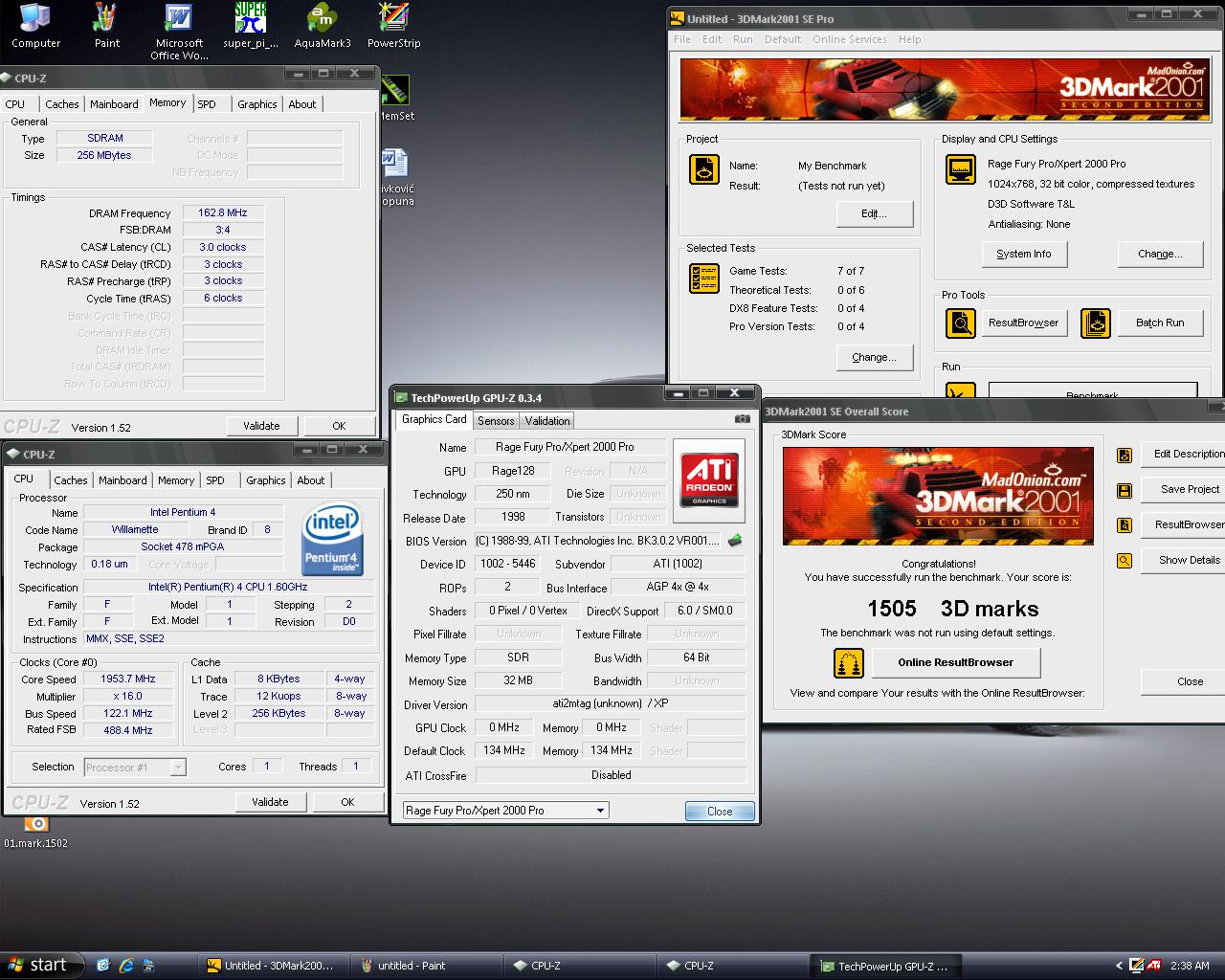Image resolution: width=1225 pixels, height=980 pixels.
Task: Click OK in CPU-Z processor window
Action: [x=347, y=802]
